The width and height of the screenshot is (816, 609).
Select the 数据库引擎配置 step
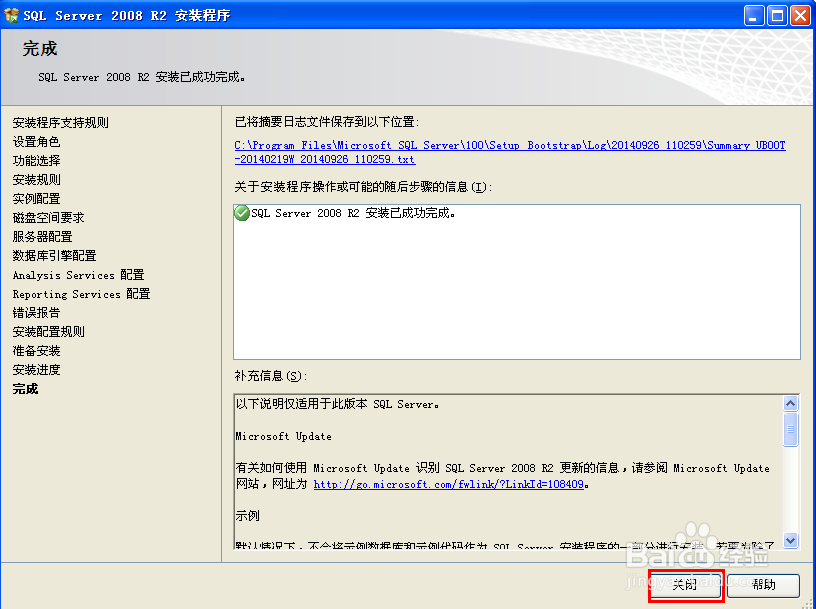[55, 256]
